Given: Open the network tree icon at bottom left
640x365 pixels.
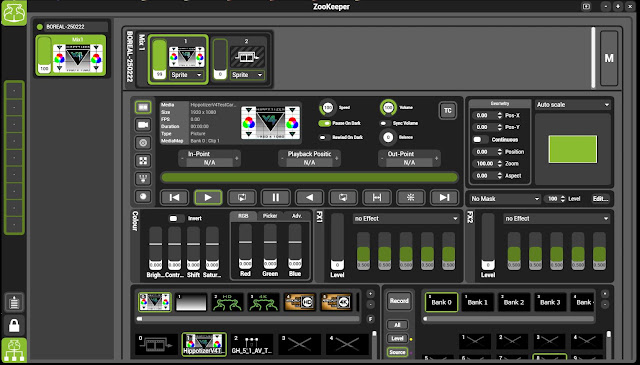Looking at the screenshot, I should point(14,350).
